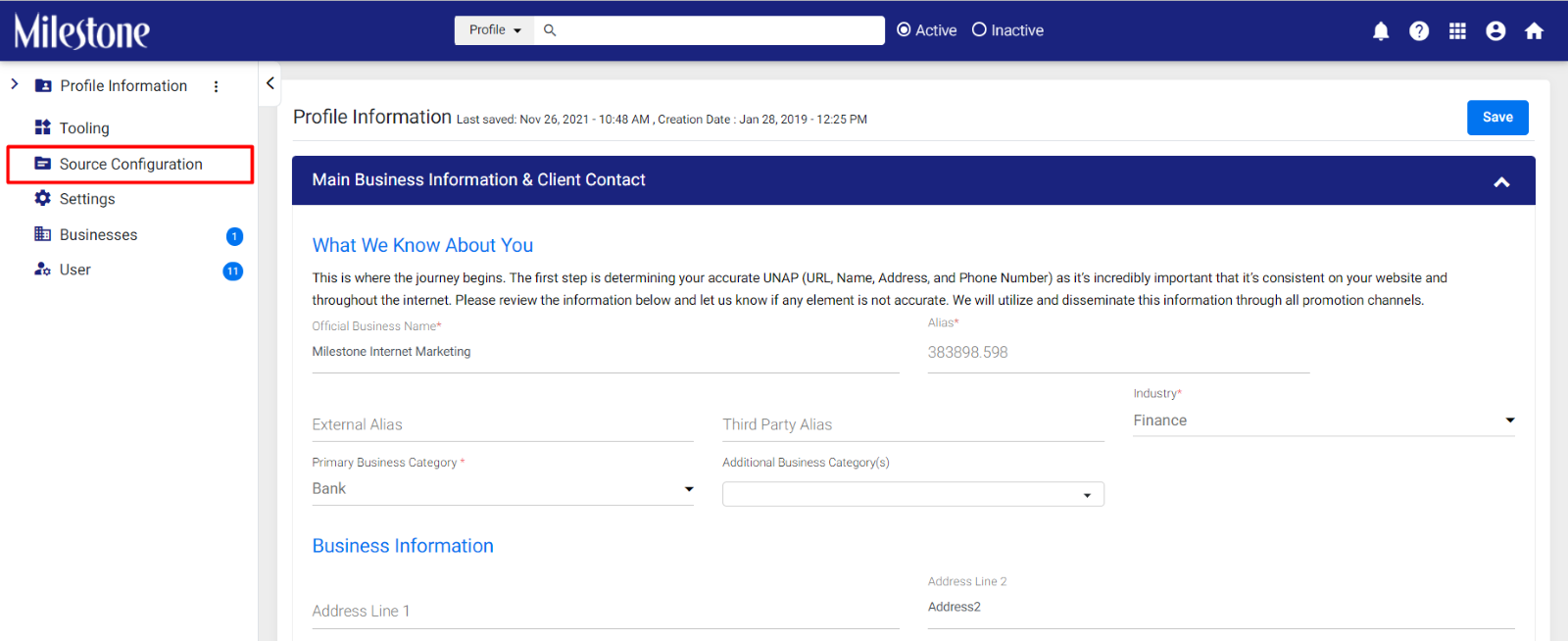Click the Third Party Alias field
The width and height of the screenshot is (1568, 641).
click(x=913, y=424)
